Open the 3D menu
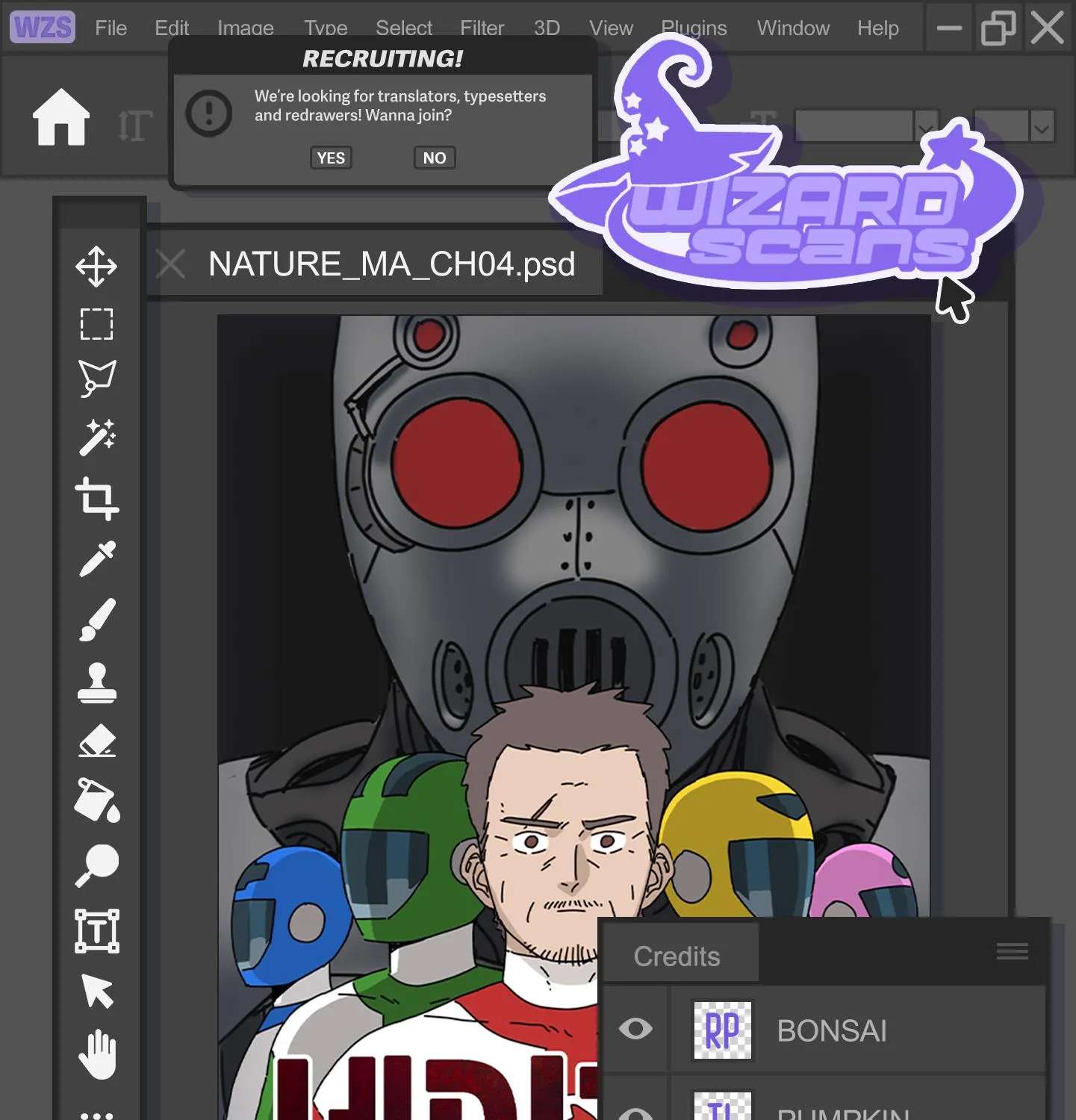 [547, 28]
